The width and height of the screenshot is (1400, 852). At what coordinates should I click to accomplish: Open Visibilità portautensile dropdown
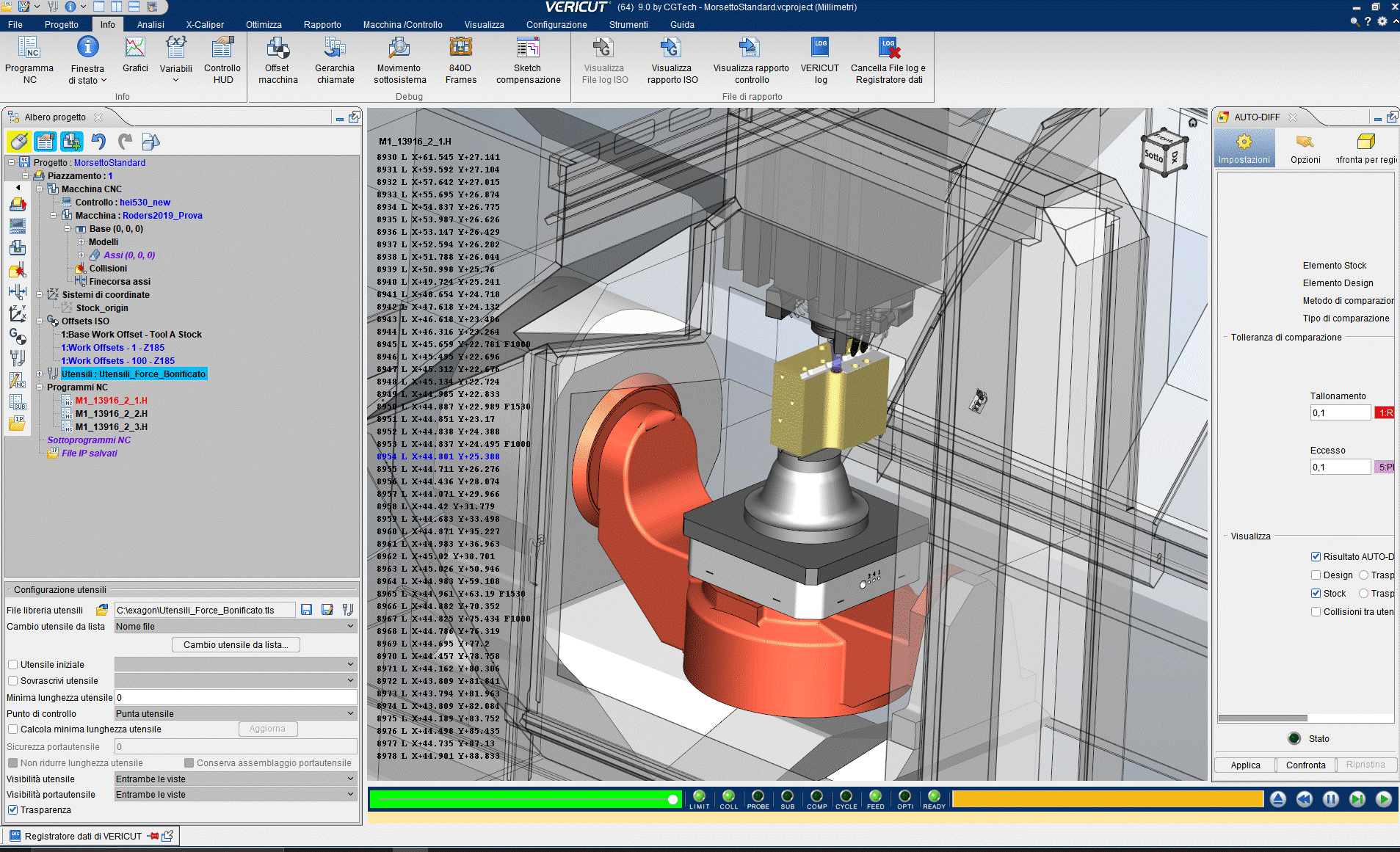click(x=236, y=795)
